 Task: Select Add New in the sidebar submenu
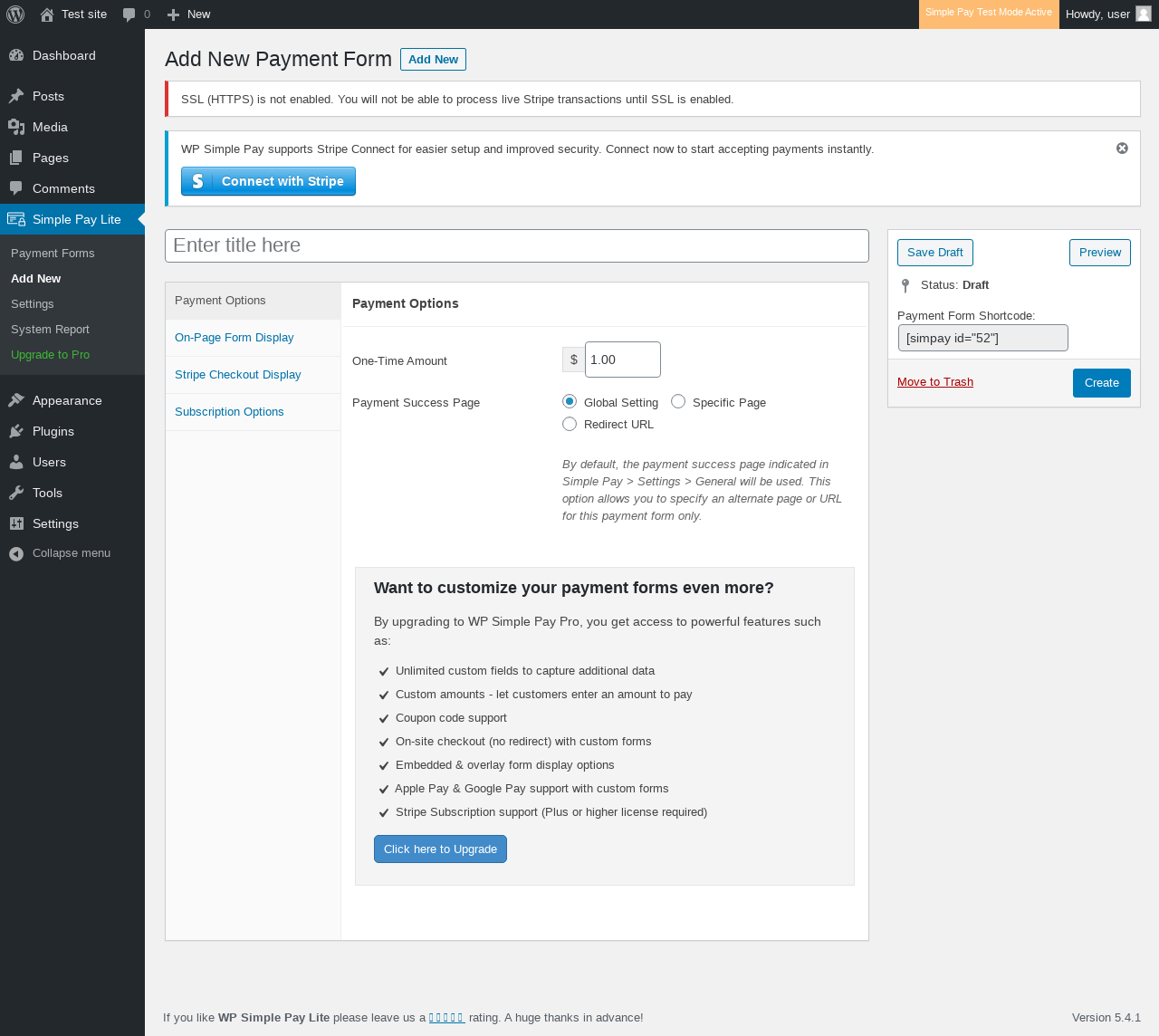(72, 279)
